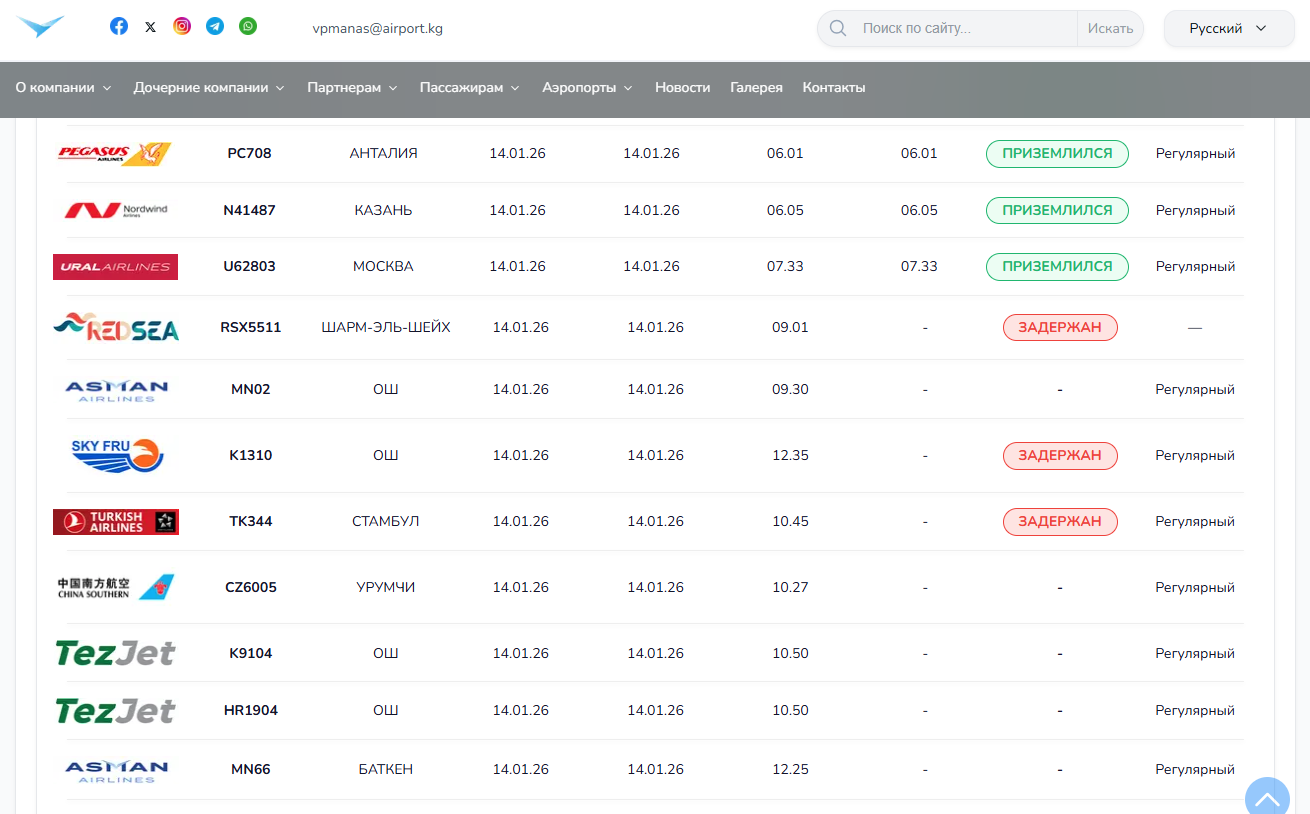Open the Контакты page

833,88
